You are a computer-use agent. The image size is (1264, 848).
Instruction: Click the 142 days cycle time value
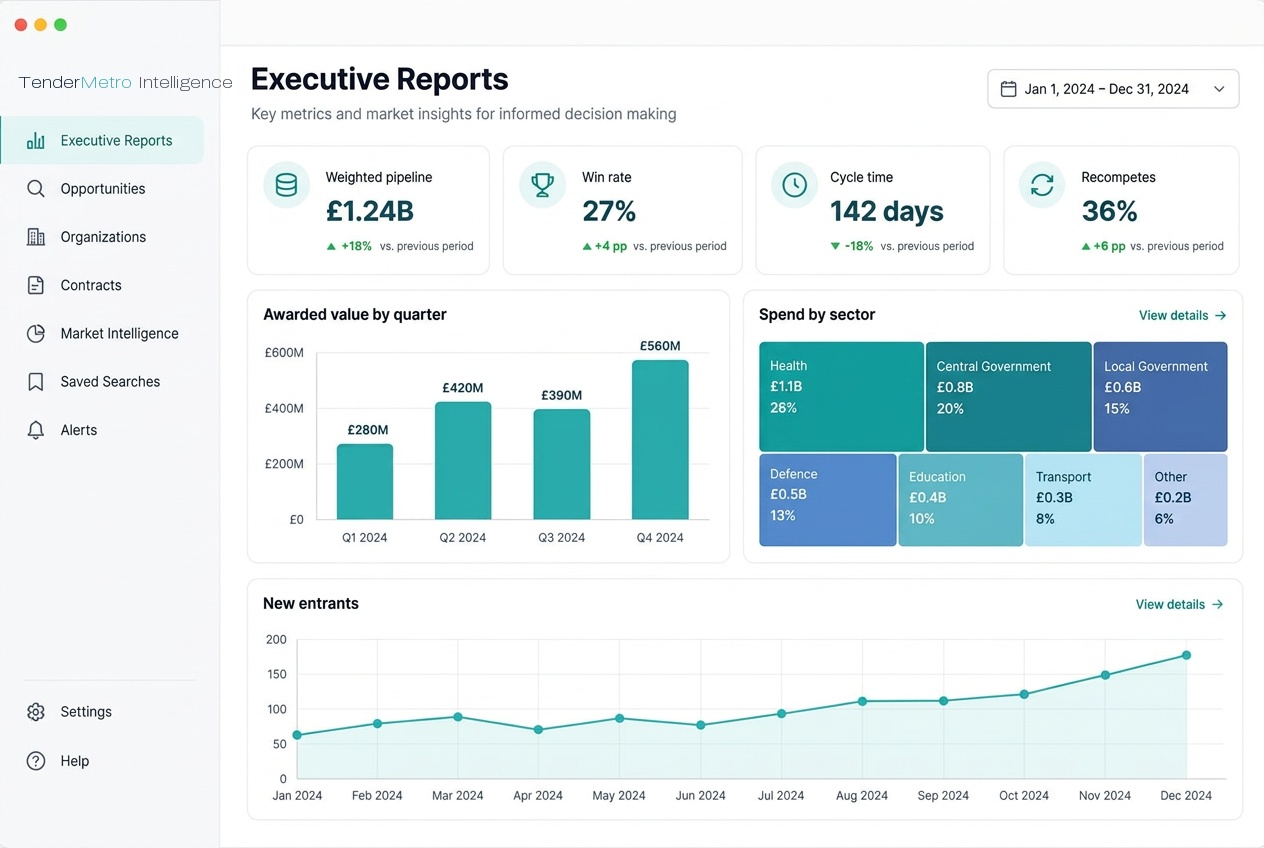click(887, 211)
